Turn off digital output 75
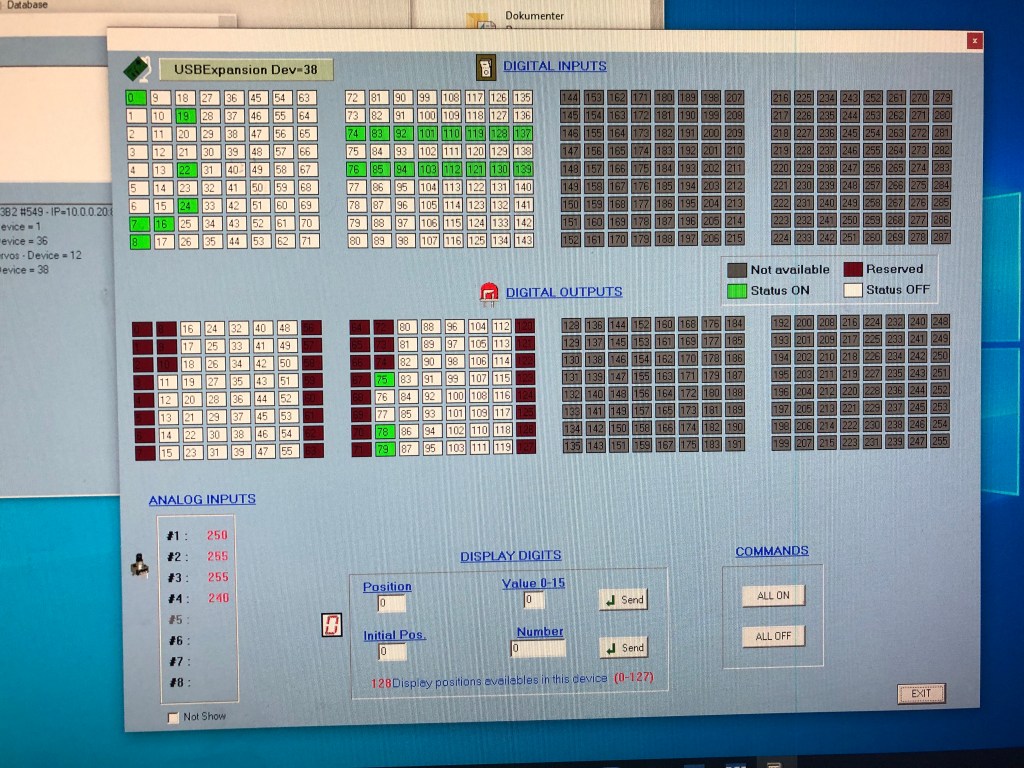This screenshot has width=1024, height=768. (383, 380)
